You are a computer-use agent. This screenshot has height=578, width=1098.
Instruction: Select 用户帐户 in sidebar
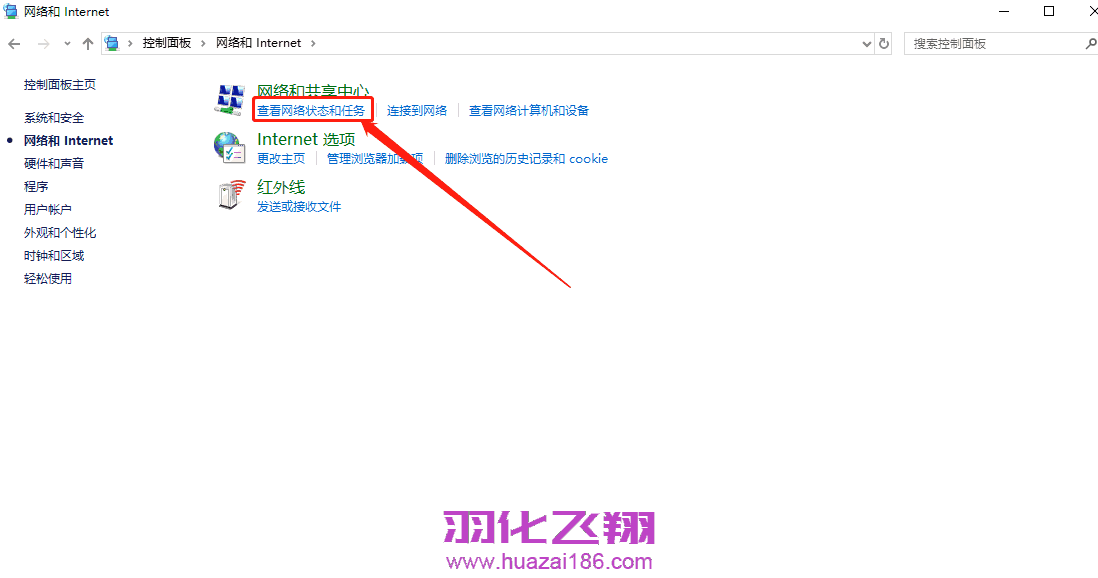coord(48,209)
